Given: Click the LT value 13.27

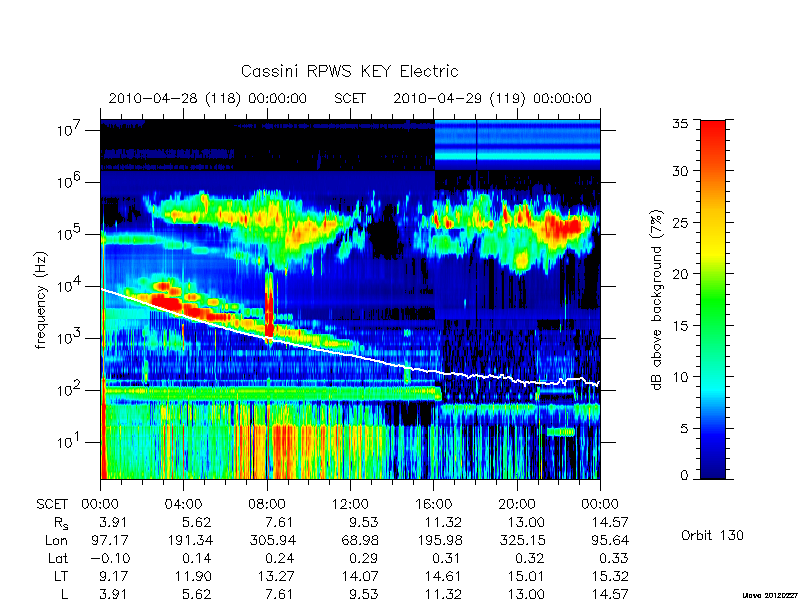Looking at the screenshot, I should (277, 576).
